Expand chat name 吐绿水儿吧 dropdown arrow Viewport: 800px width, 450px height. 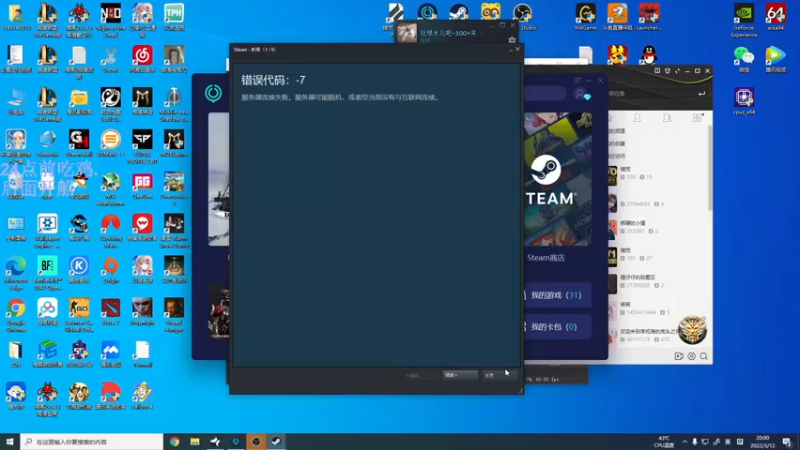tap(481, 33)
